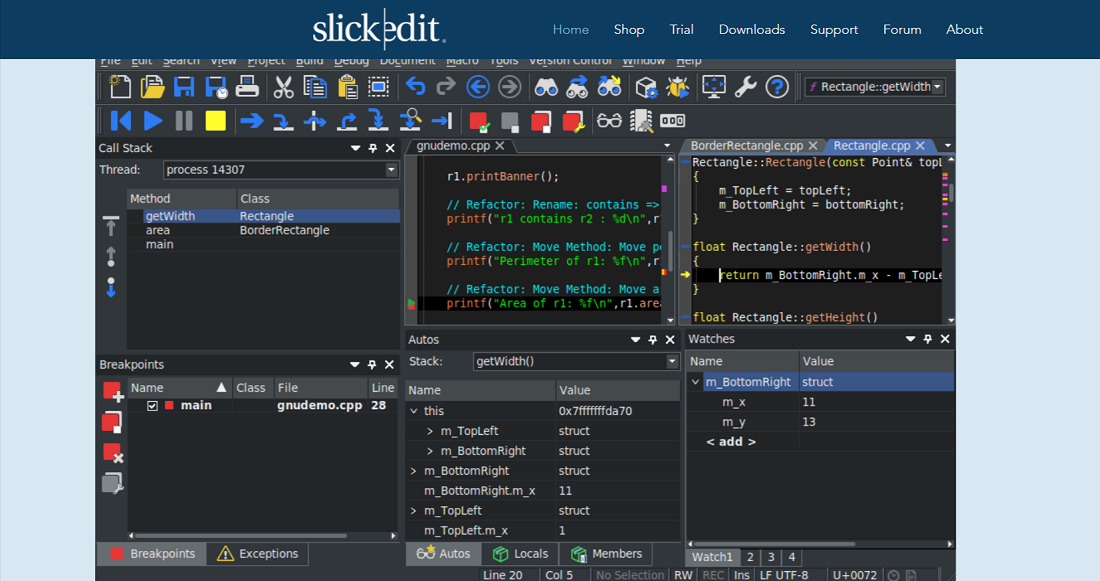This screenshot has width=1100, height=581.
Task: Click the Cut scissors icon
Action: pos(283,87)
